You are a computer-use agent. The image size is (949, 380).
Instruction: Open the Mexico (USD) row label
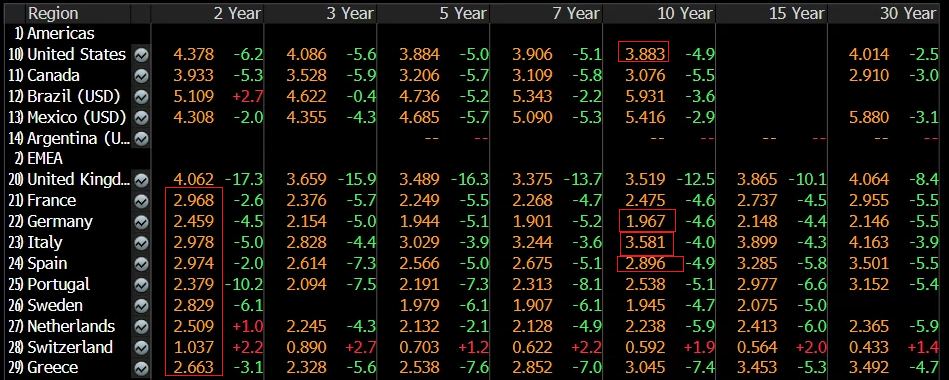(x=77, y=117)
